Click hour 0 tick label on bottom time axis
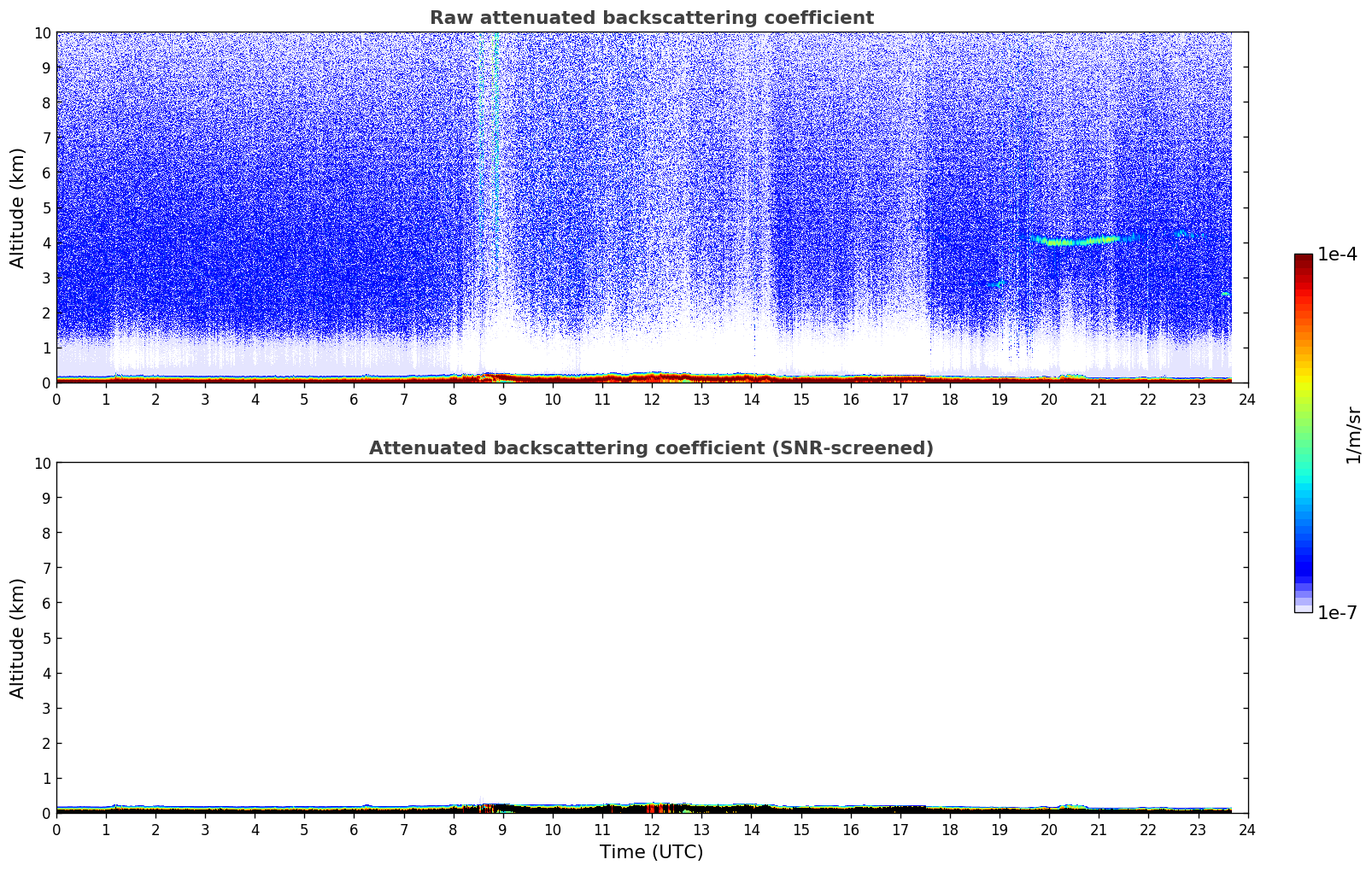1372x871 pixels. coord(57,830)
